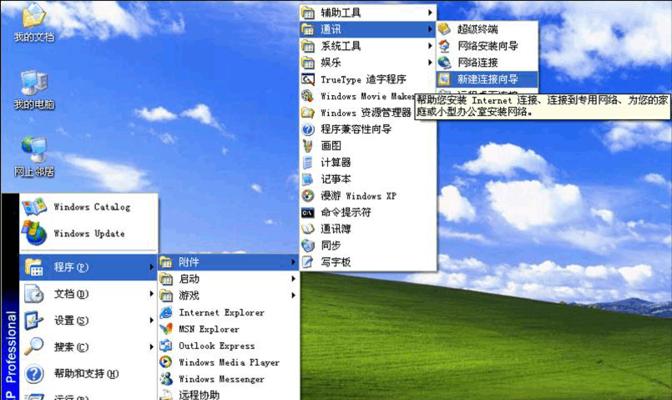Open 通讯簿 address book entry
672x400 pixels.
[x=368, y=229]
